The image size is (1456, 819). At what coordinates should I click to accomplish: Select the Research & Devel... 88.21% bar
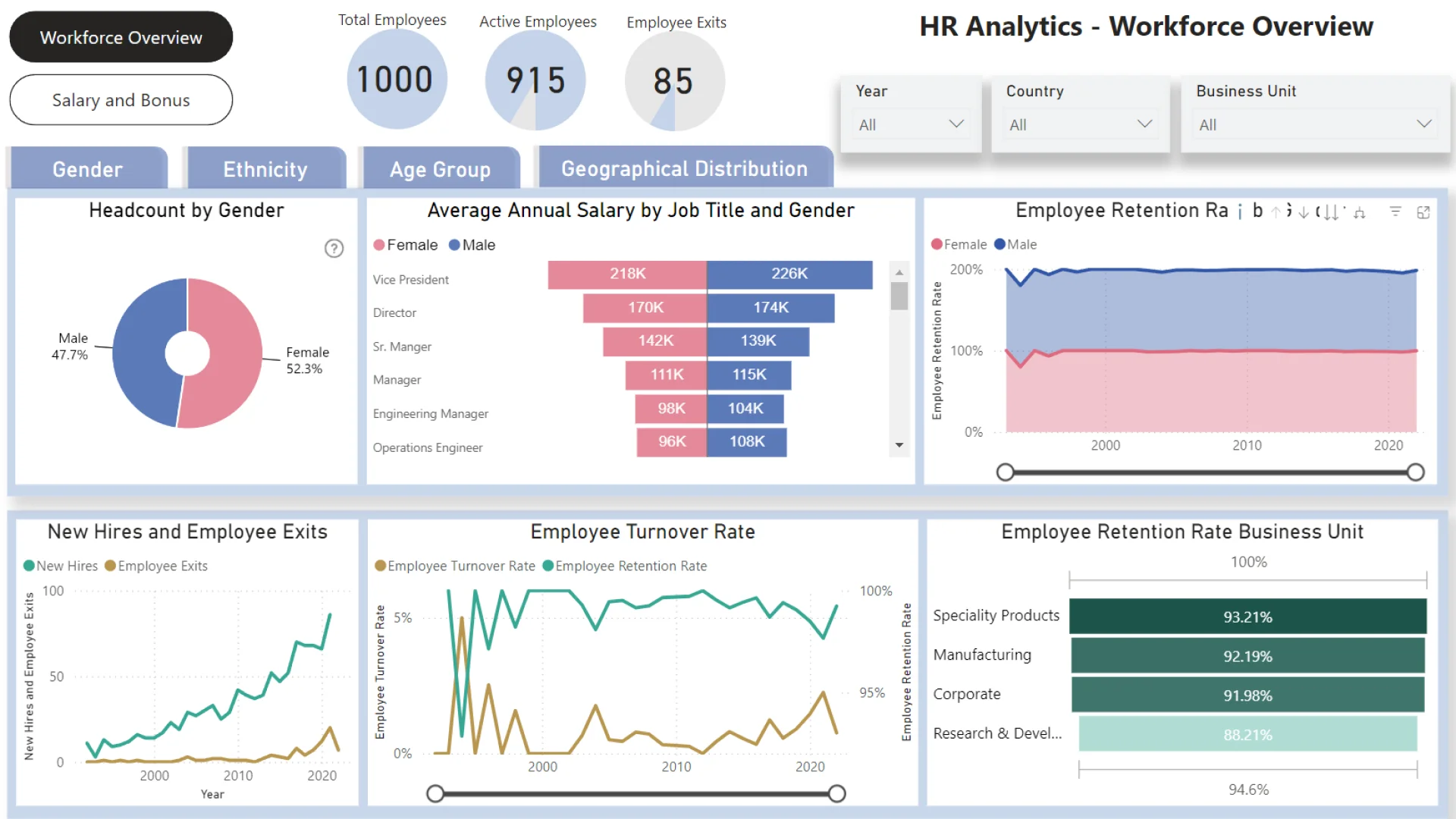coord(1247,735)
